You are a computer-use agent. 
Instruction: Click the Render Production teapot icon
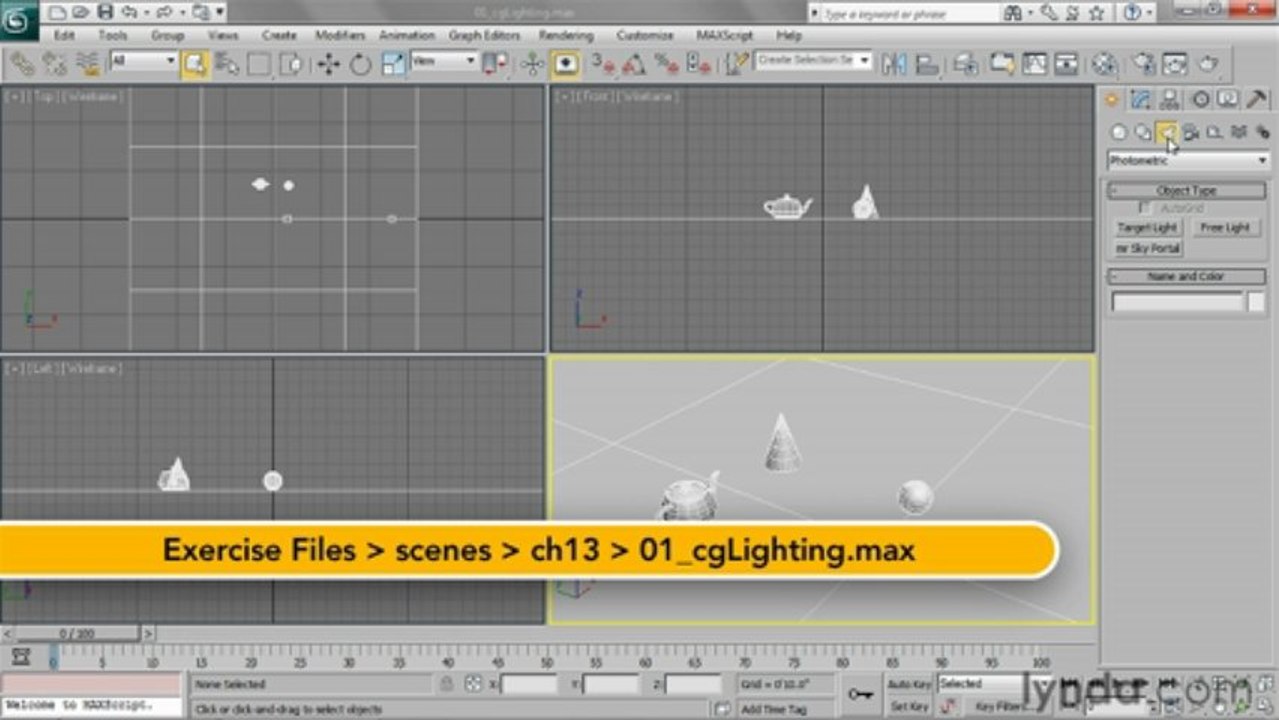(x=1209, y=64)
